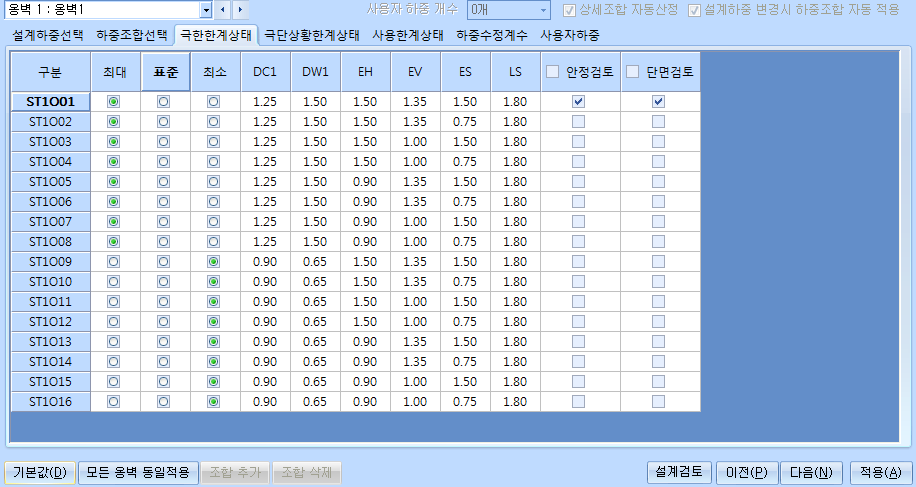Open the 사용한계상태 tab
Image resolution: width=916 pixels, height=487 pixels.
pyautogui.click(x=408, y=35)
